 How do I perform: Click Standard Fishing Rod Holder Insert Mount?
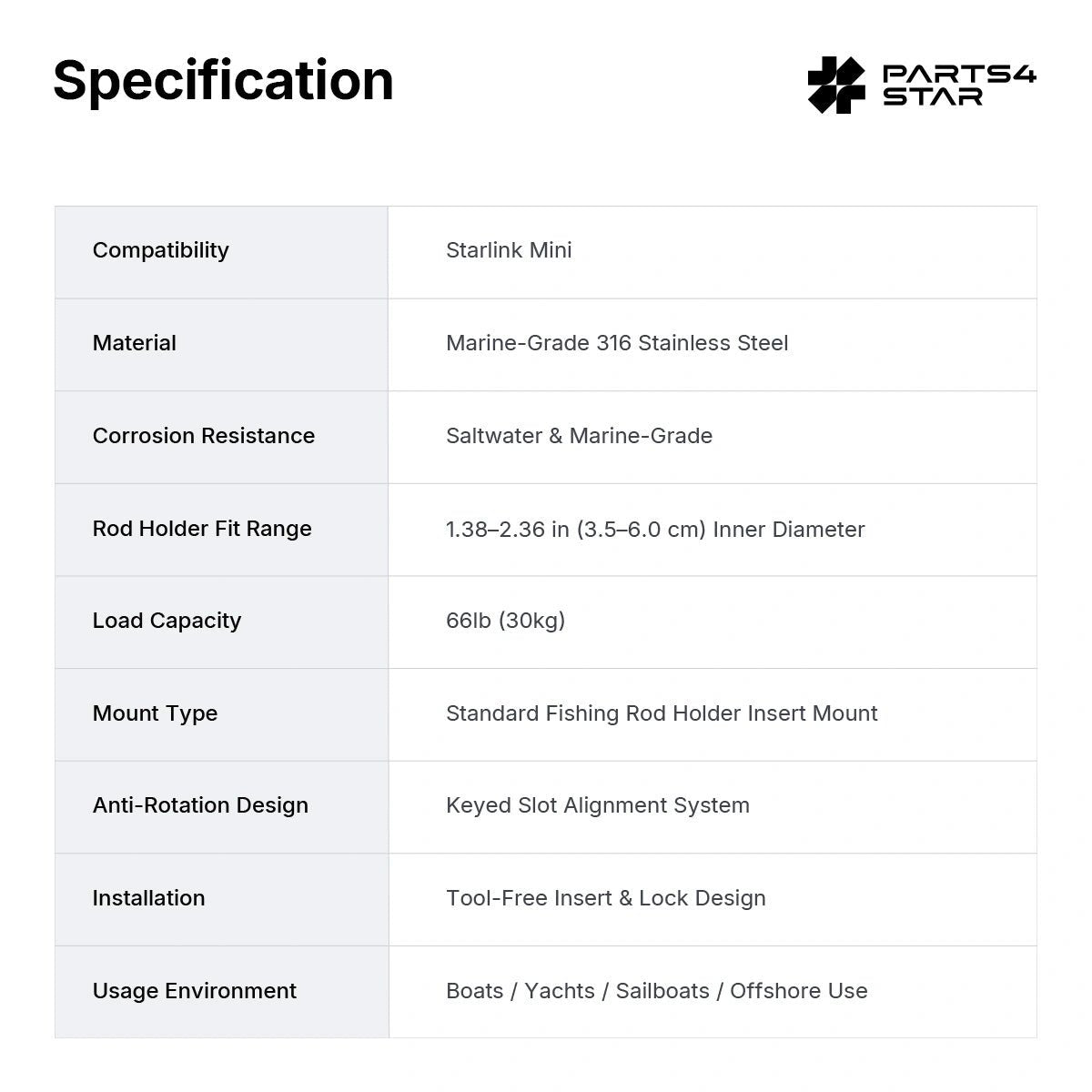click(x=662, y=713)
